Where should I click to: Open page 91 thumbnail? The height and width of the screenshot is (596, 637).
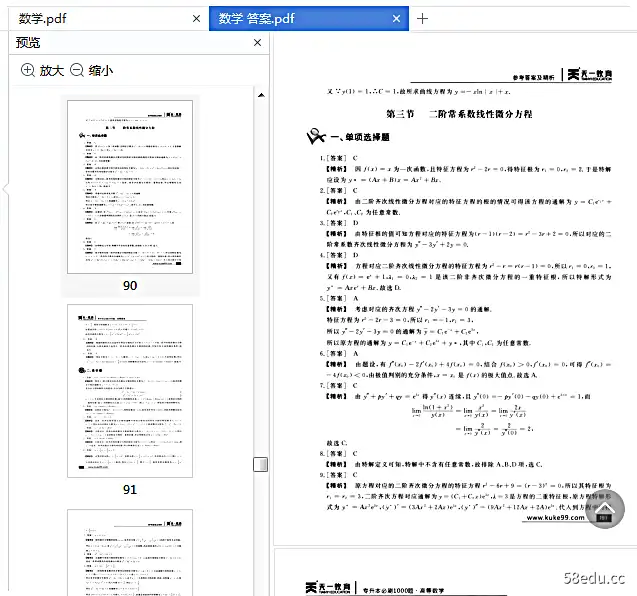coord(130,391)
